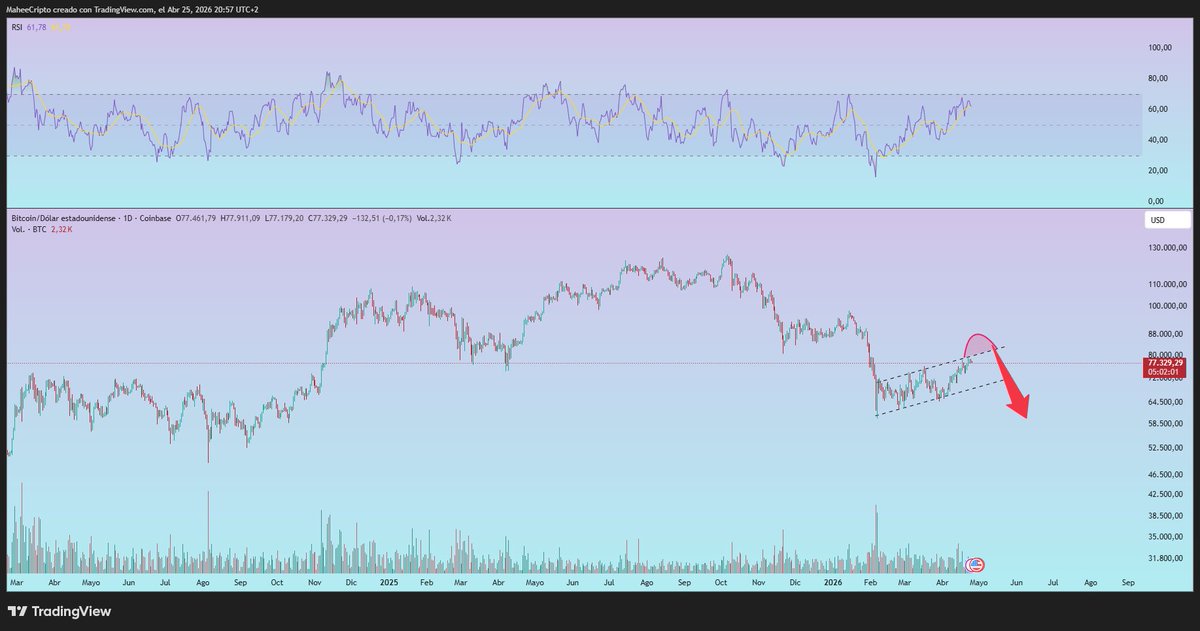The image size is (1200, 631).
Task: Click the 60,00 RSI scale label
Action: pos(1160,109)
